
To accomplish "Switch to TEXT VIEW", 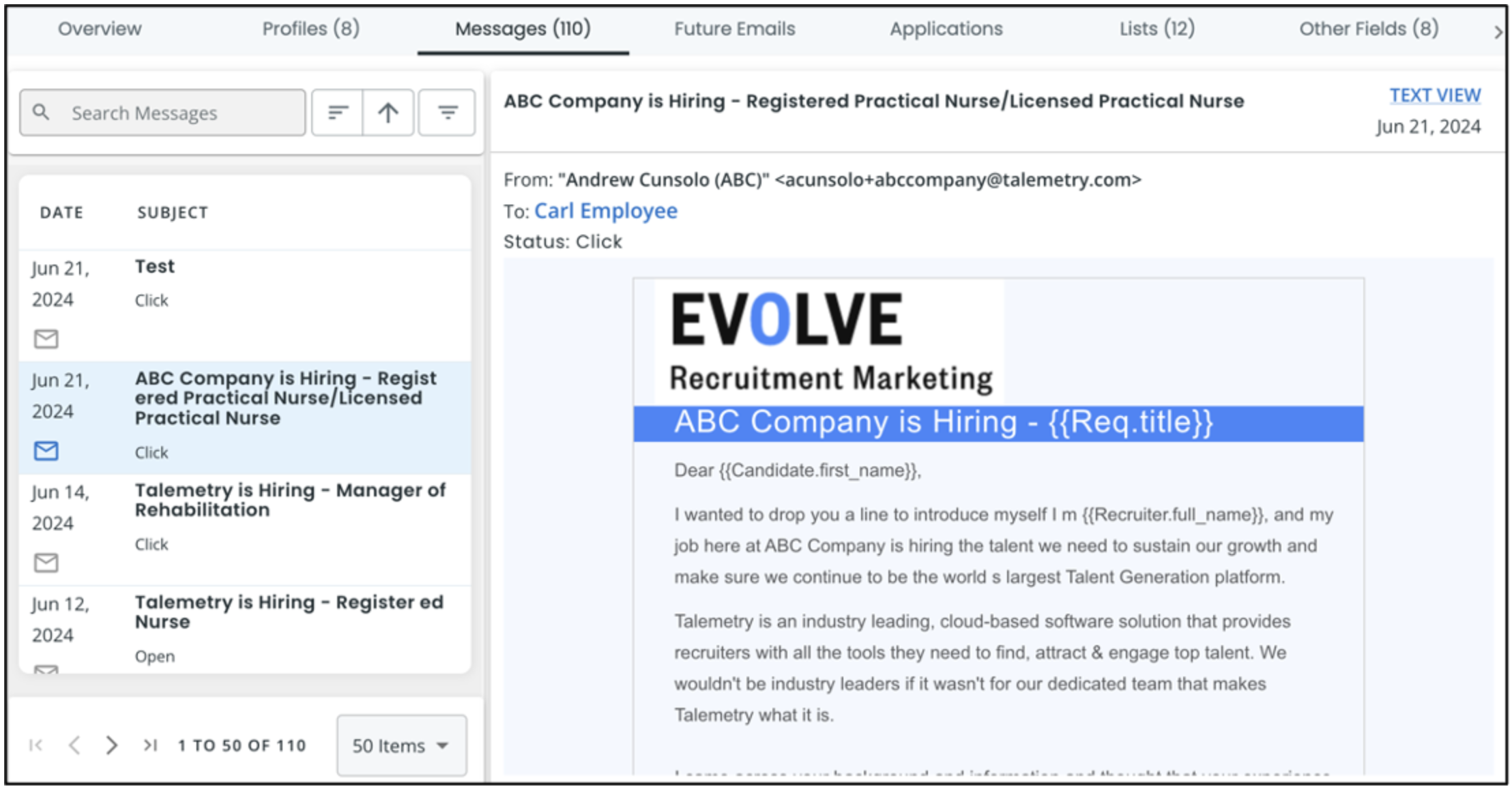I will point(1435,95).
